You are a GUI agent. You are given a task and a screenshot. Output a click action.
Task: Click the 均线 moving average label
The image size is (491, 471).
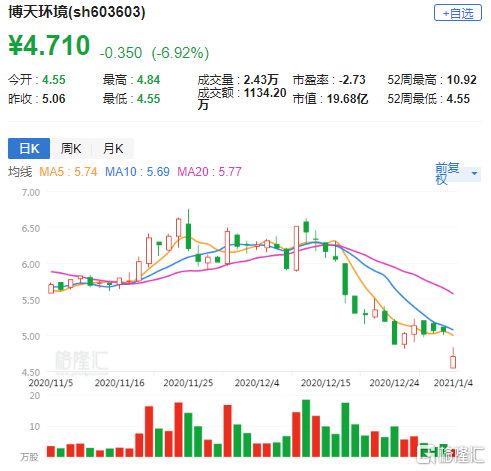pos(20,172)
